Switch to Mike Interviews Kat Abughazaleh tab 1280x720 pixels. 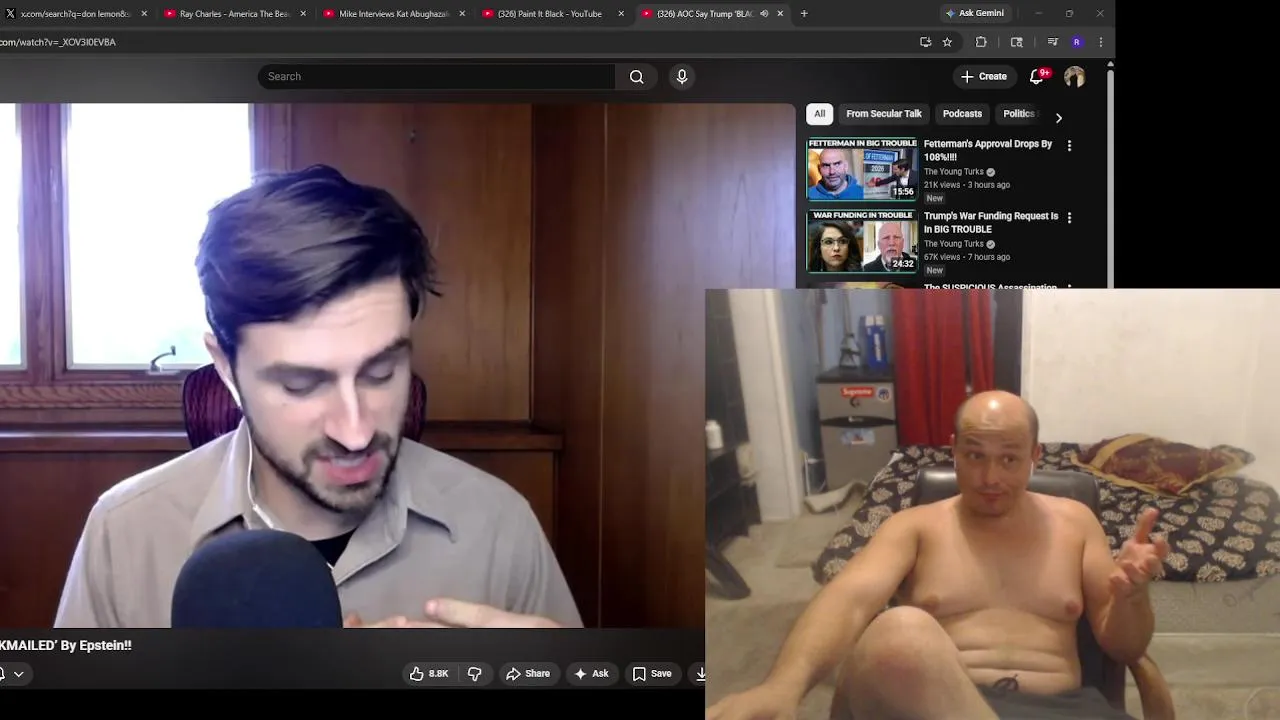tap(393, 14)
